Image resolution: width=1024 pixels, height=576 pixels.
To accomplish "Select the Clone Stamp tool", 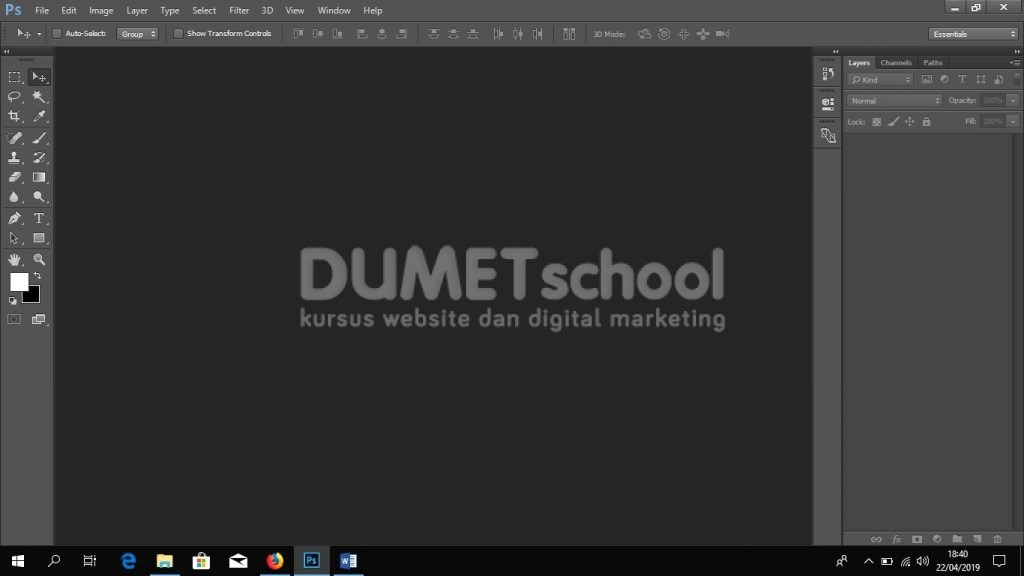I will pos(14,157).
